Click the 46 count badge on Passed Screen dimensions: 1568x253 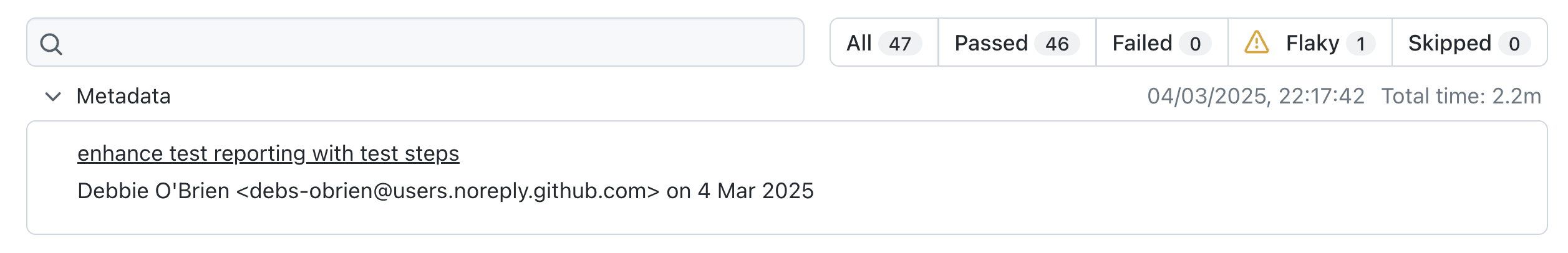click(1057, 44)
